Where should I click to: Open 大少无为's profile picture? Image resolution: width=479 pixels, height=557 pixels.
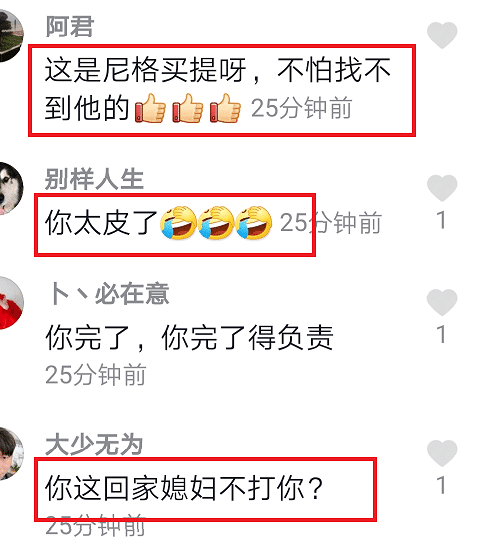[x=11, y=454]
